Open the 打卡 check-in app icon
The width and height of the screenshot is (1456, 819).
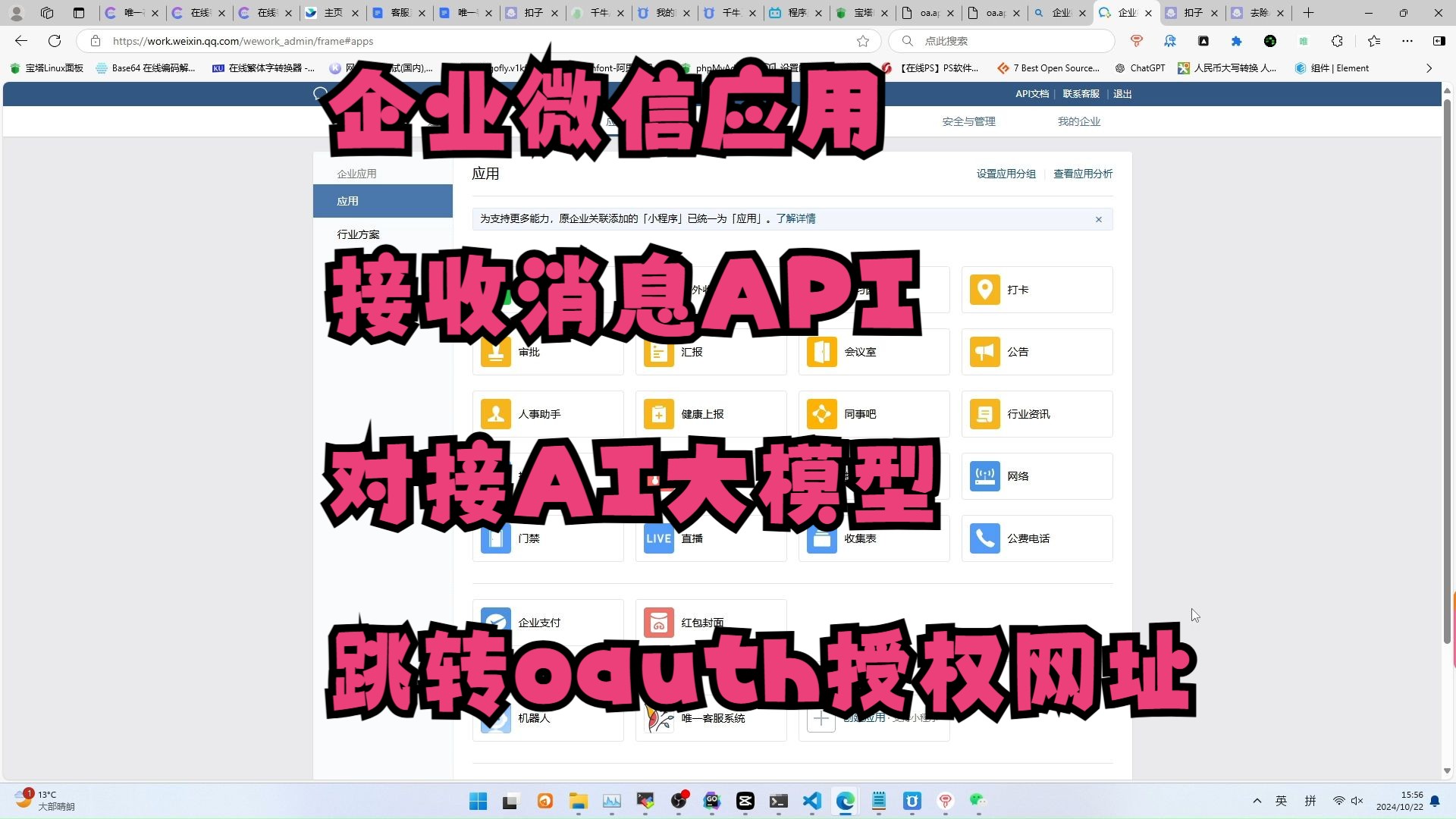tap(984, 290)
